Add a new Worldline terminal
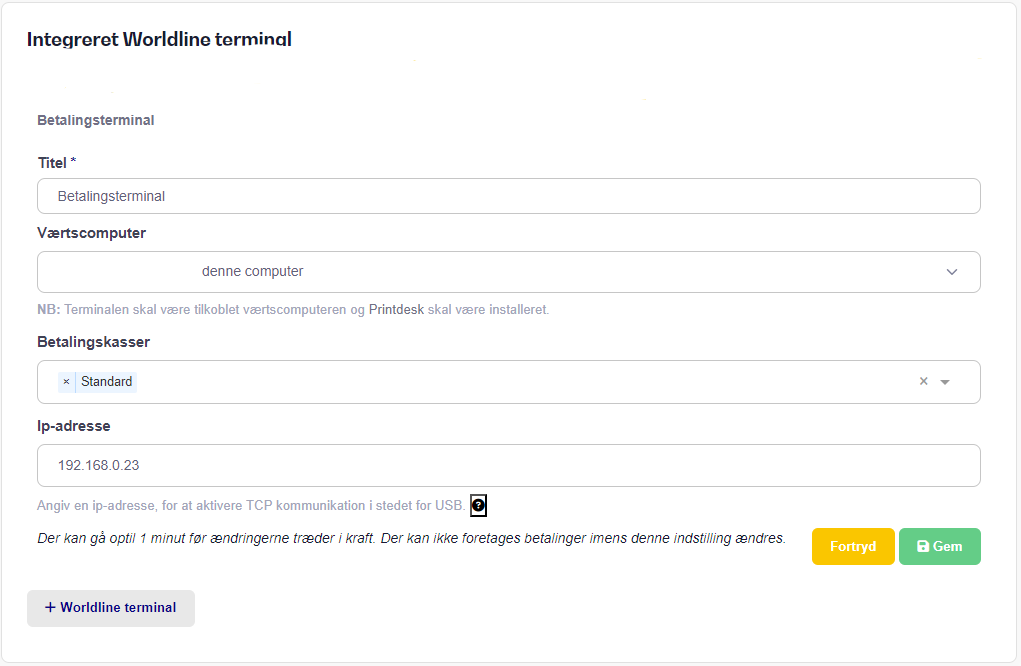1021x666 pixels. 111,608
